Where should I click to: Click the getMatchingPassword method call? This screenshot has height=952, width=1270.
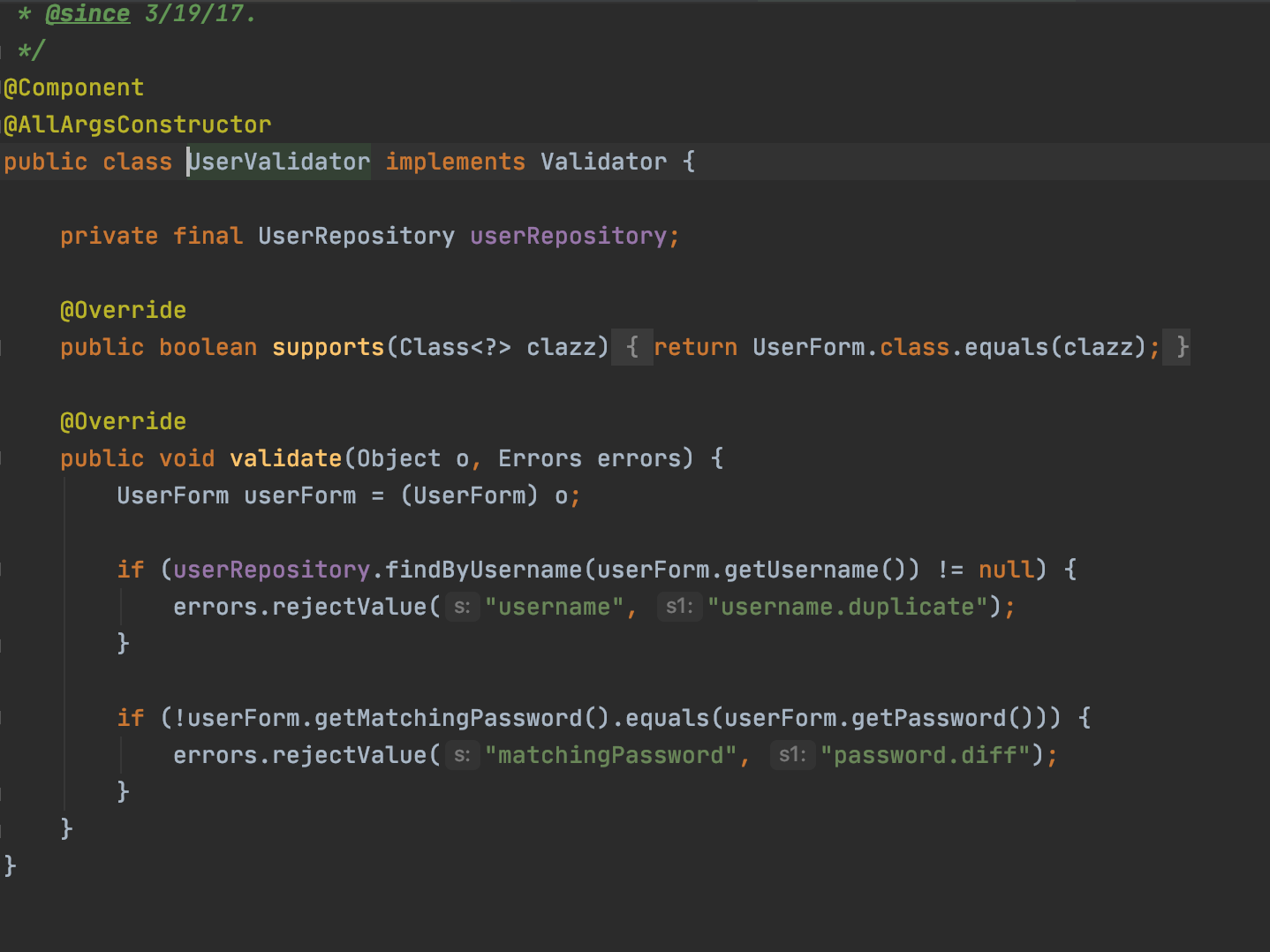(448, 719)
